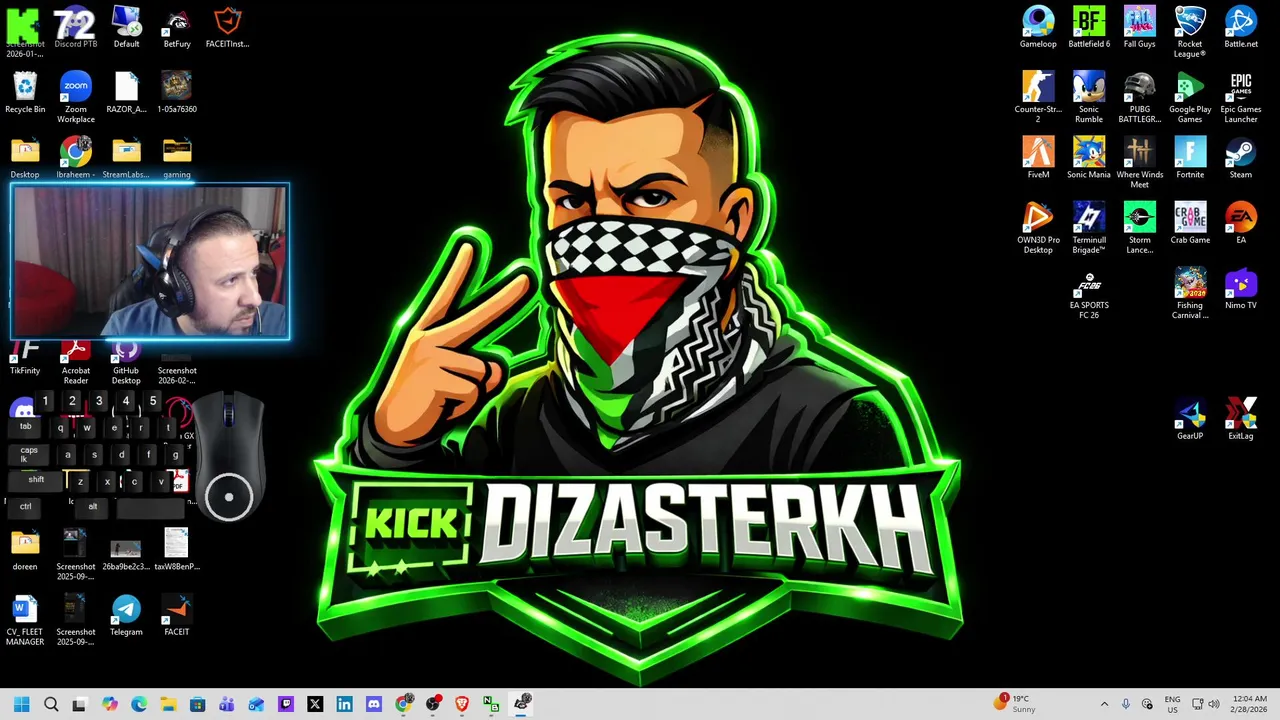Open Task View from the taskbar
The width and height of the screenshot is (1280, 720).
click(x=80, y=704)
